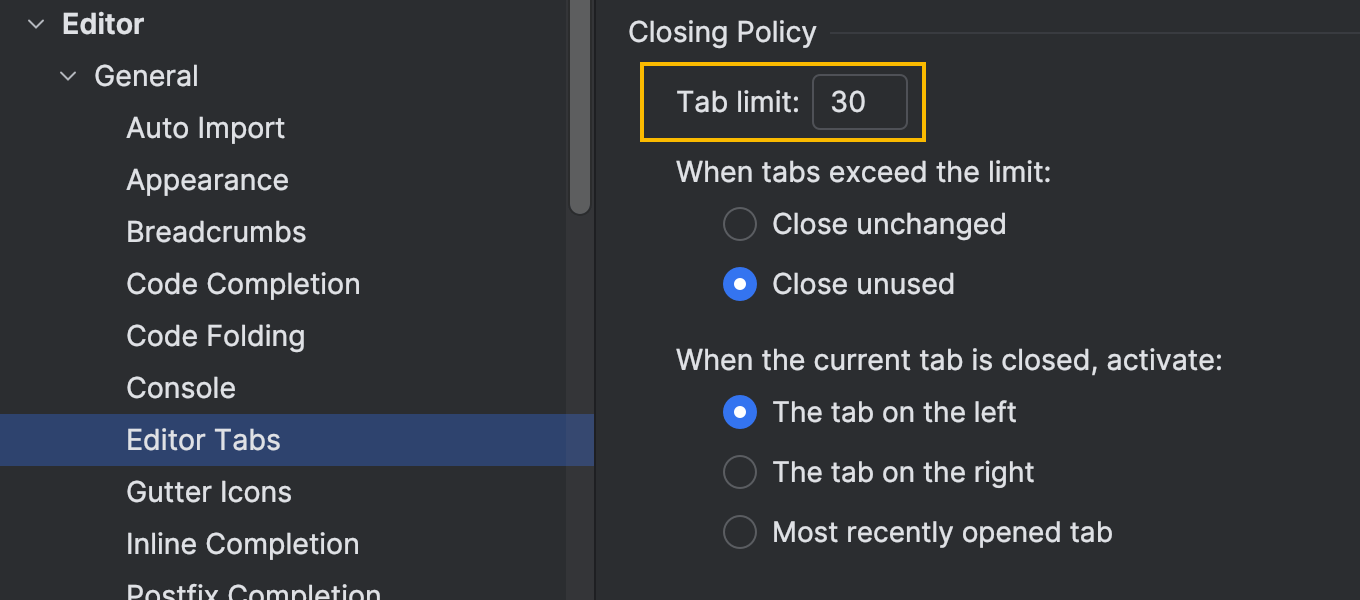Select the Close unused radio button
Screen dimensions: 1360x600
pyautogui.click(x=740, y=284)
